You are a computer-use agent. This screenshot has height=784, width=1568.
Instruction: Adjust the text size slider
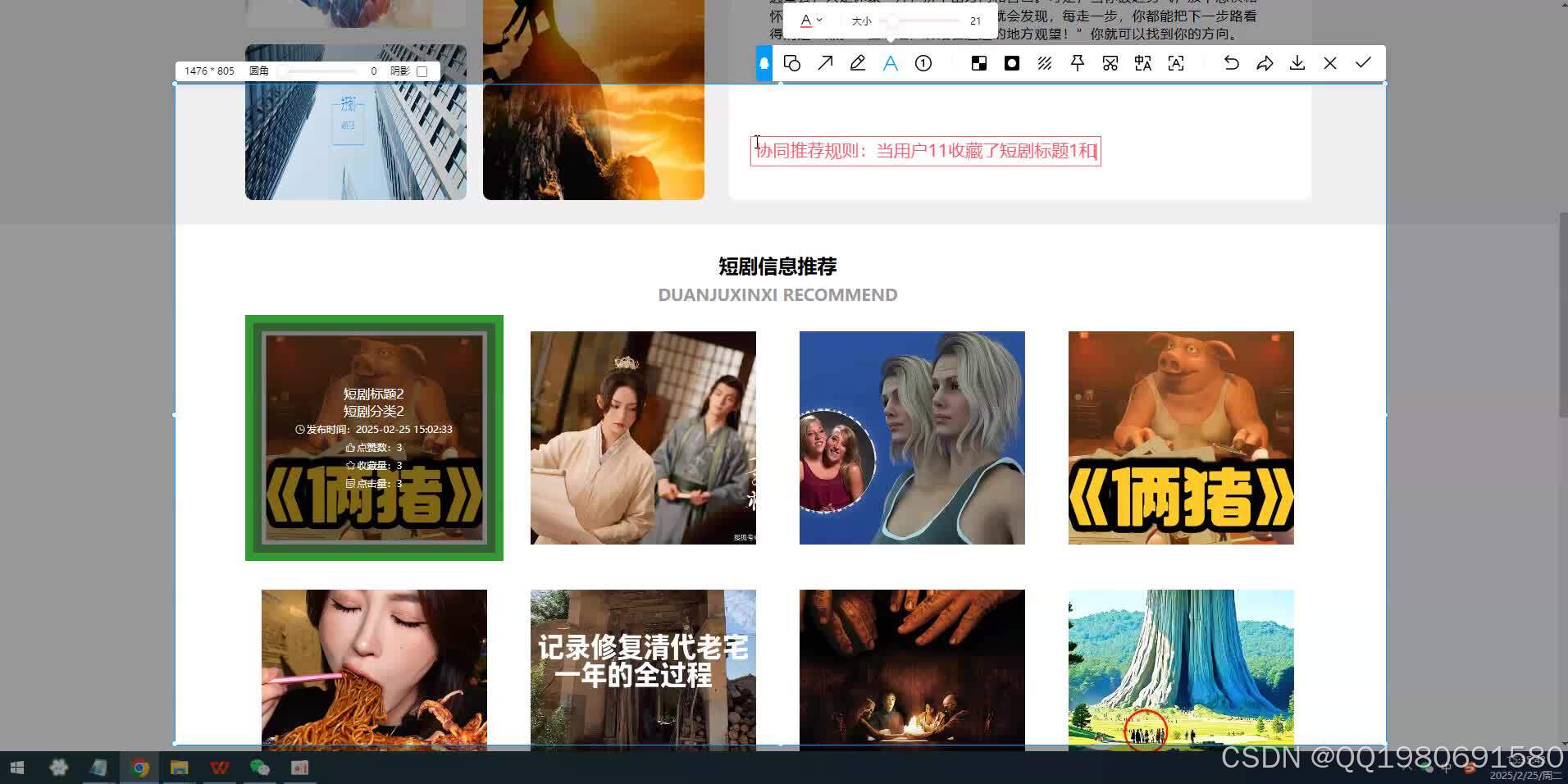pos(919,21)
